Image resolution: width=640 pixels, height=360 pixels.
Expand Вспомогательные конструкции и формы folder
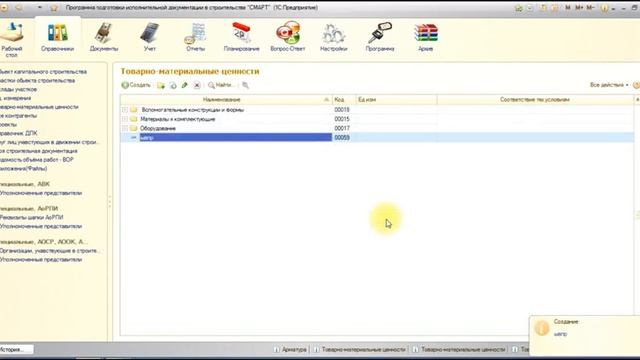[125, 110]
